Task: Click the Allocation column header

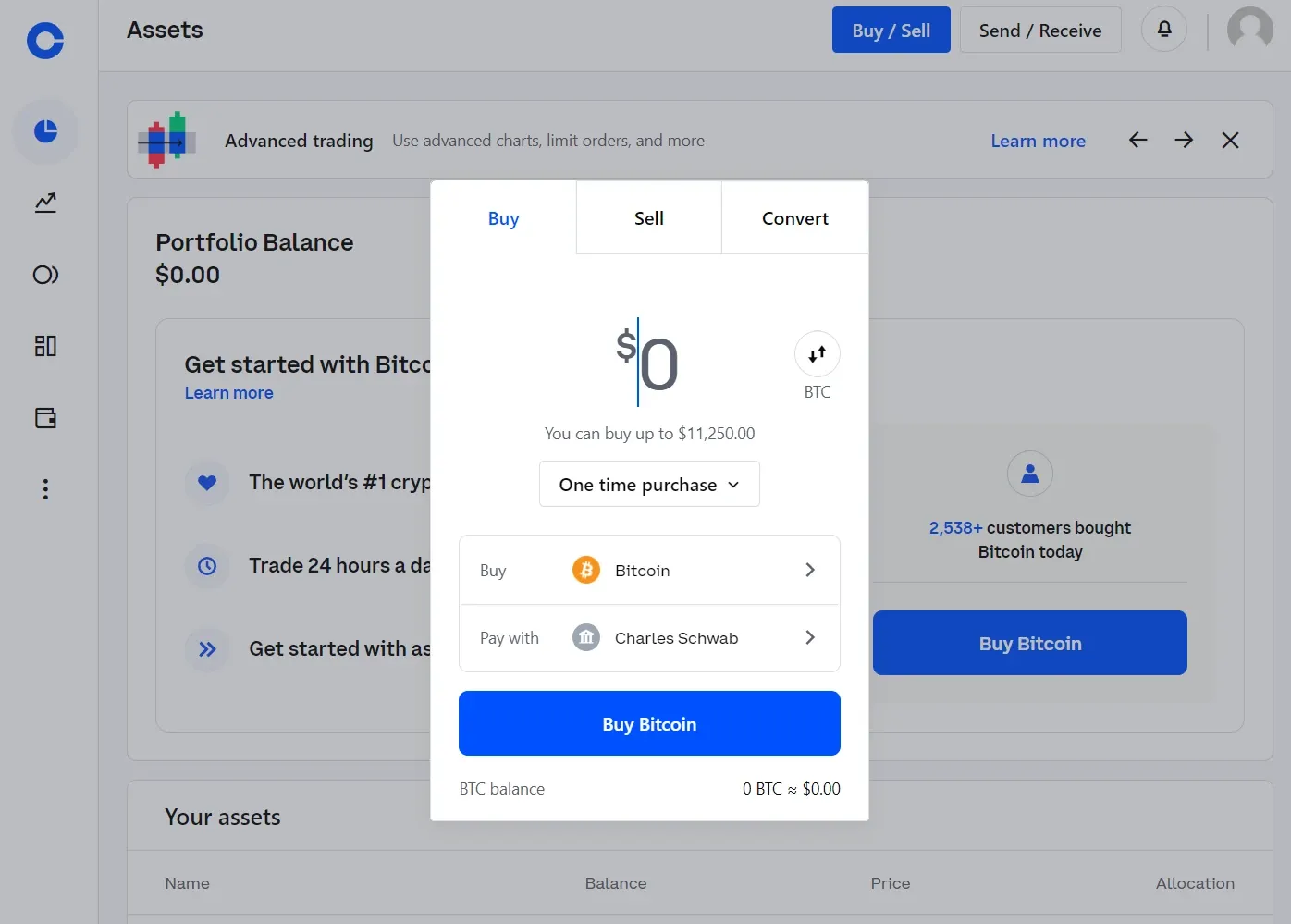Action: tap(1195, 883)
